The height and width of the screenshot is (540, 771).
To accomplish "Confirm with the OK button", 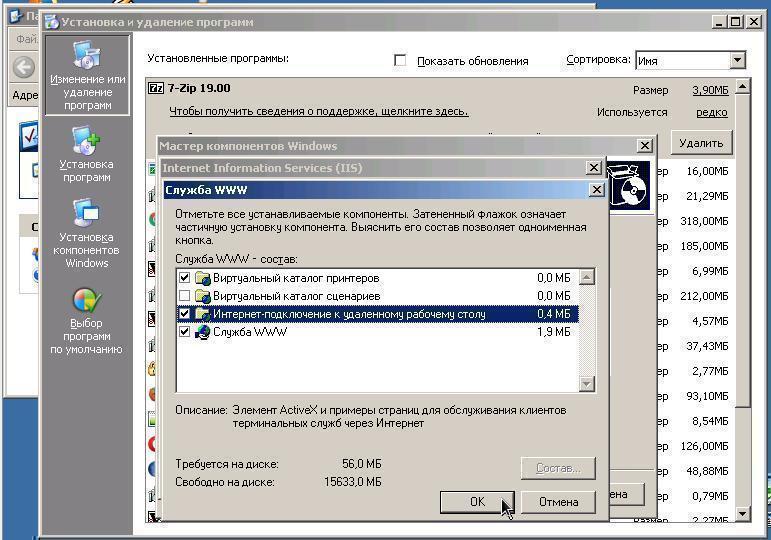I will click(477, 502).
